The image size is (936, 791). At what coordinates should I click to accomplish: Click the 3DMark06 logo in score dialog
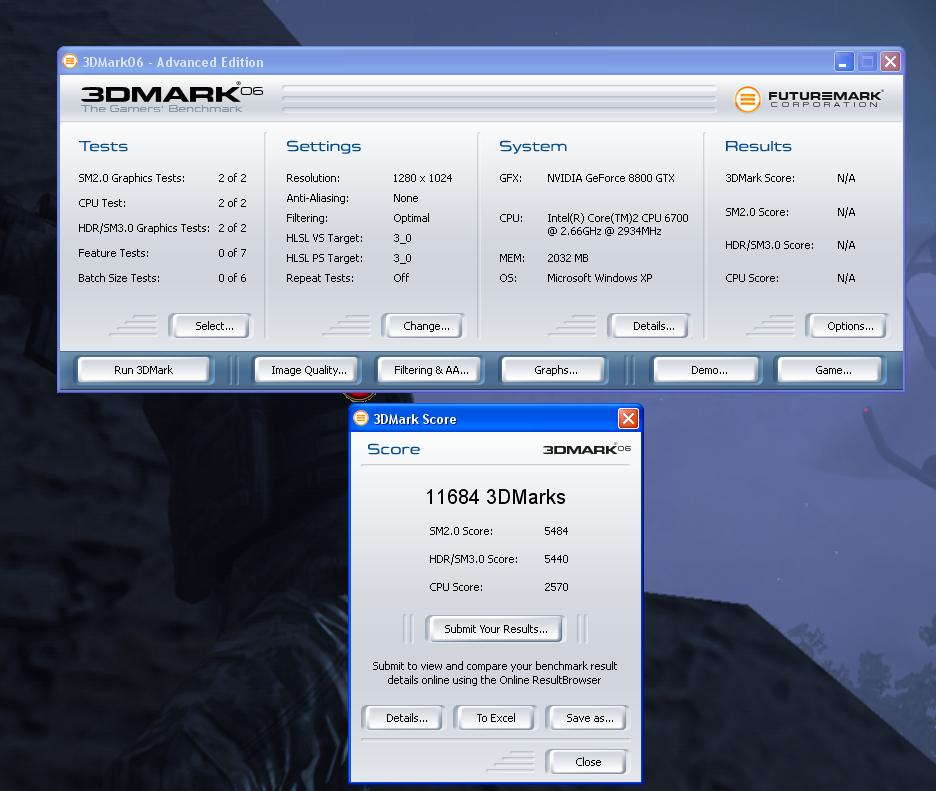tap(586, 449)
